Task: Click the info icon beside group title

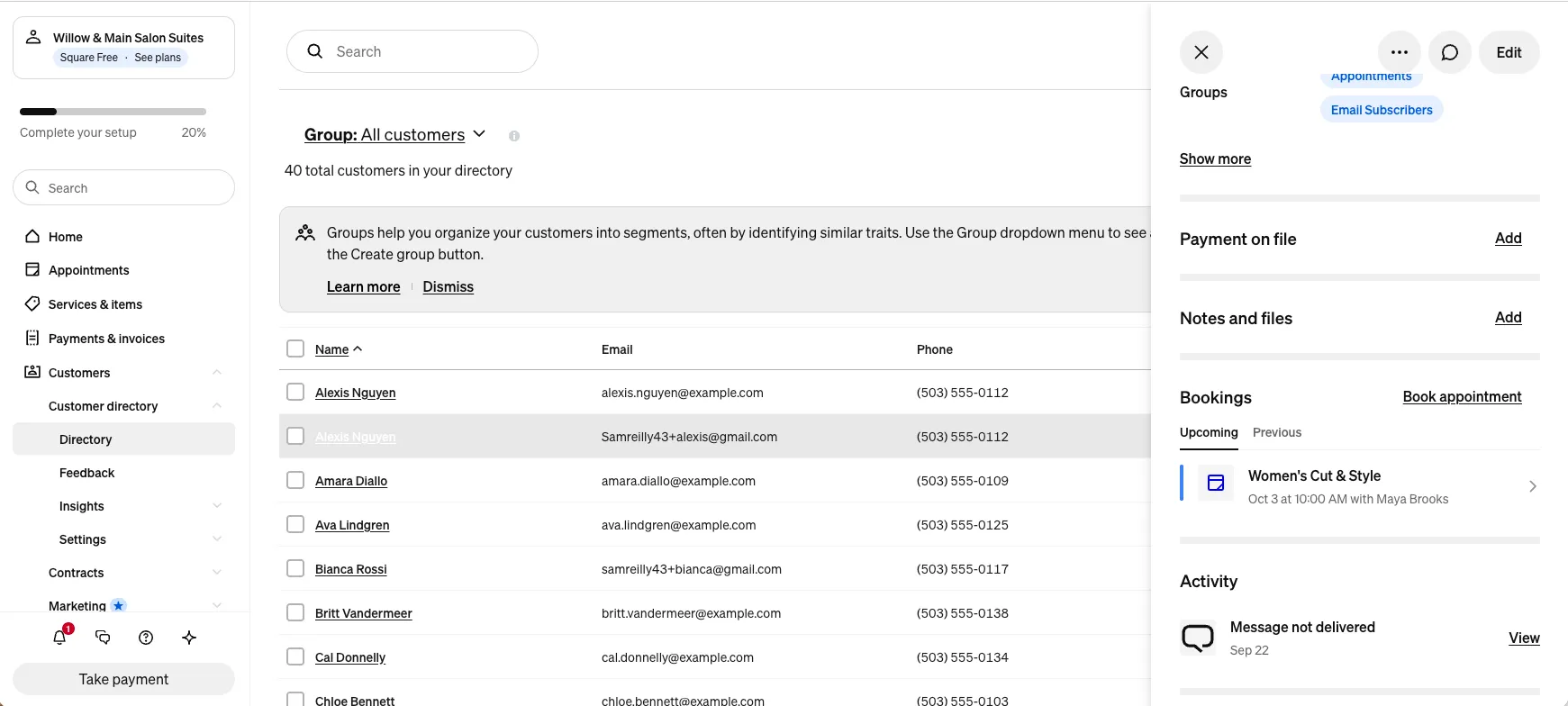Action: 514,136
